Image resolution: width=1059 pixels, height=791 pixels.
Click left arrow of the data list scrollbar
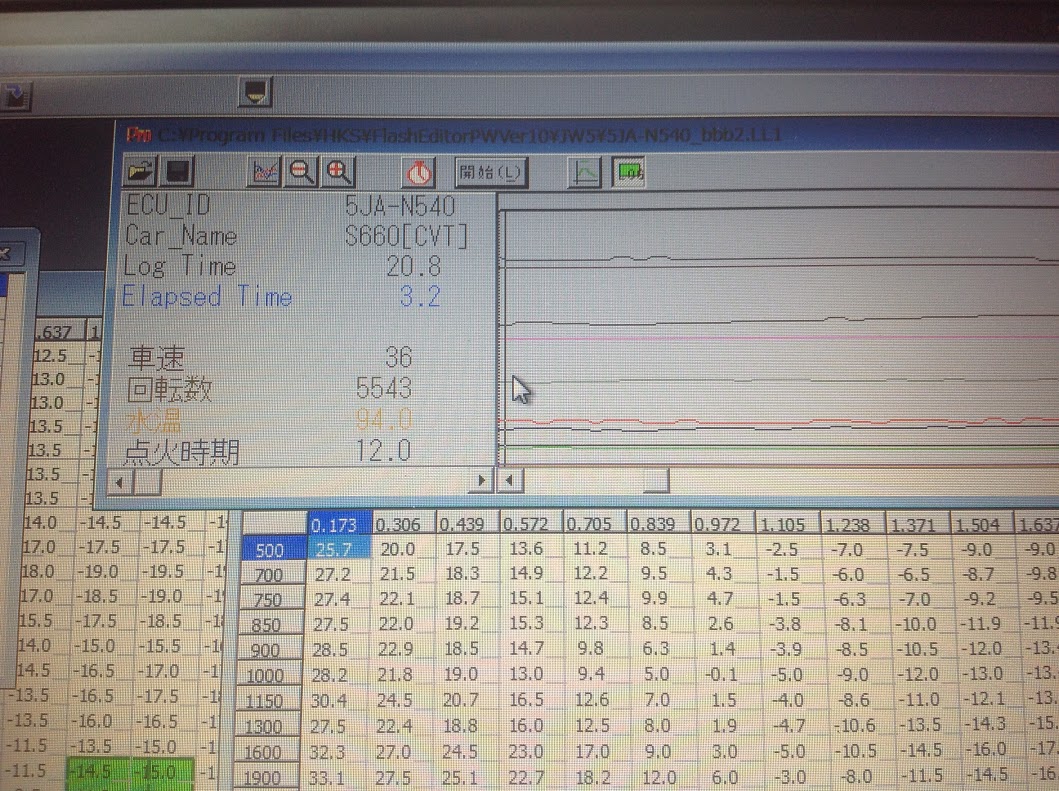120,482
